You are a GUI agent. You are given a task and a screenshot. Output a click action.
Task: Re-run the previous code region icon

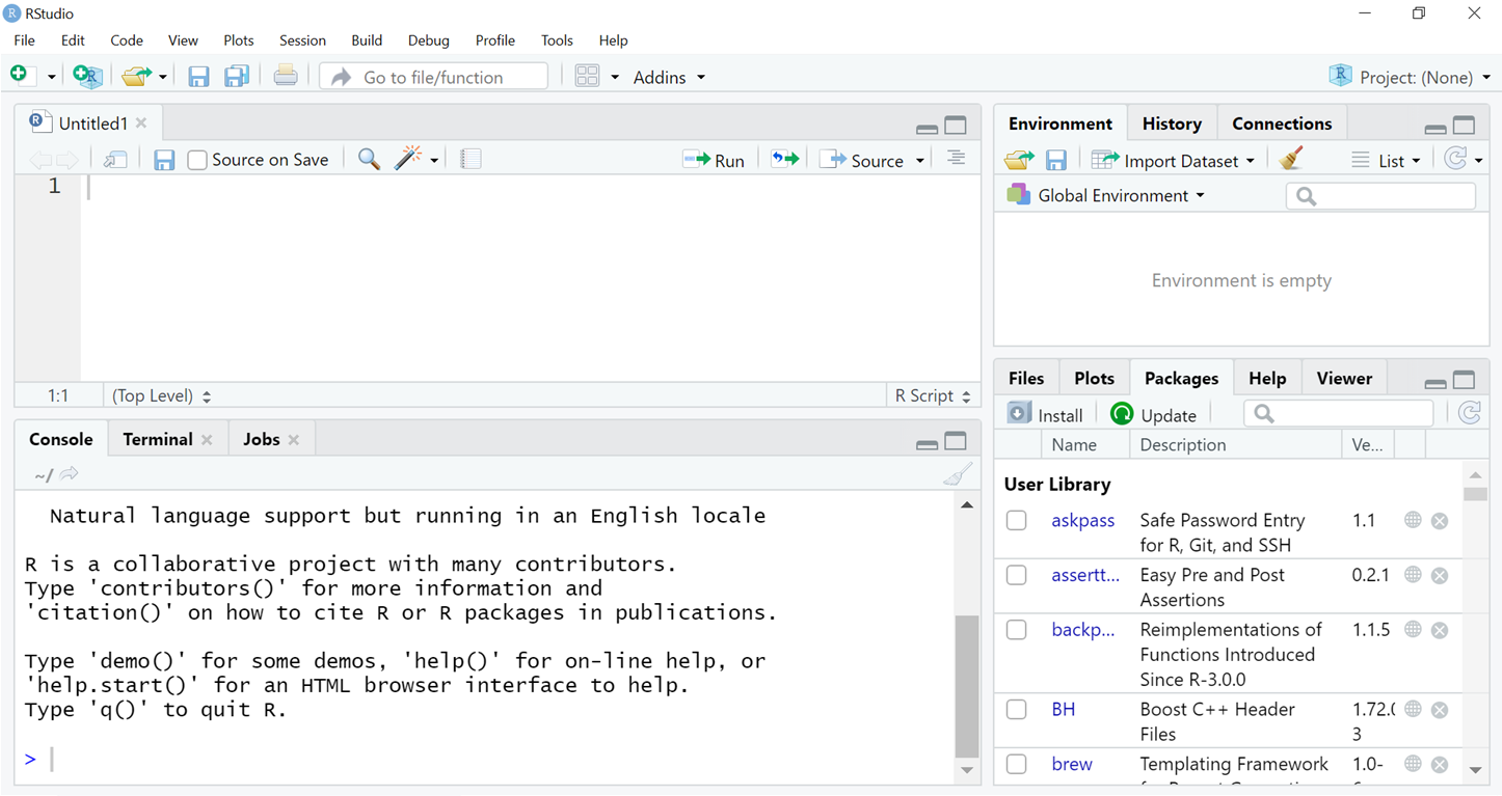point(785,160)
